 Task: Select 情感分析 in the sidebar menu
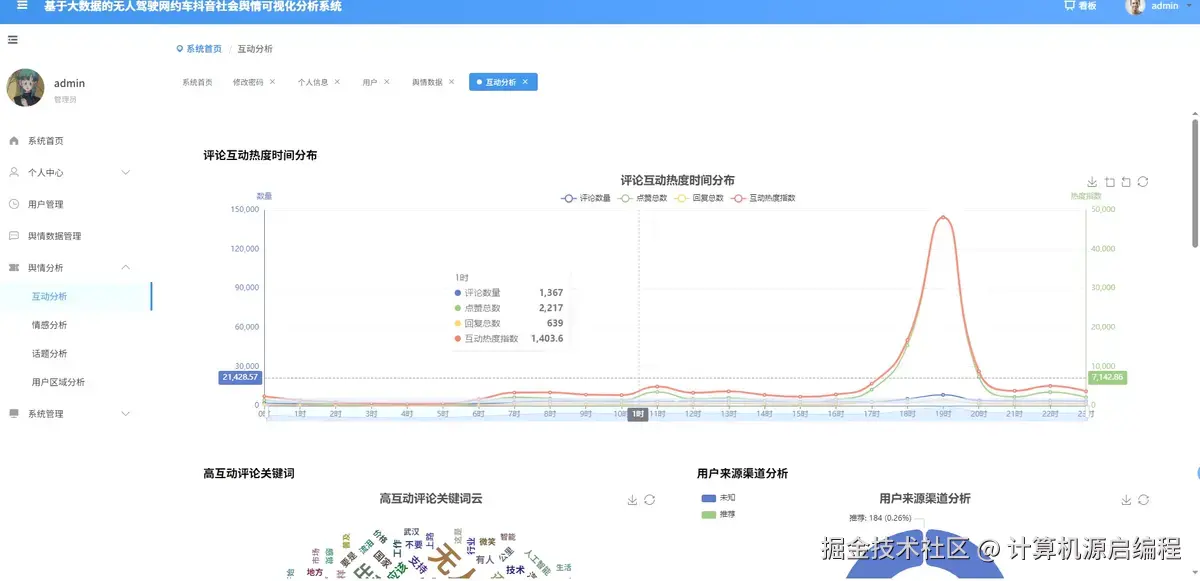tap(52, 324)
